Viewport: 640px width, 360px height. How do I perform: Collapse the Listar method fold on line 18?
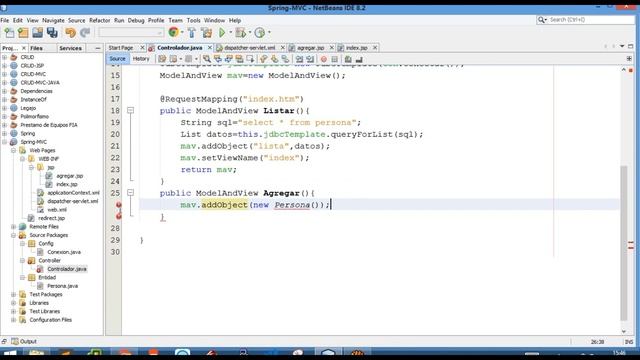[131, 110]
